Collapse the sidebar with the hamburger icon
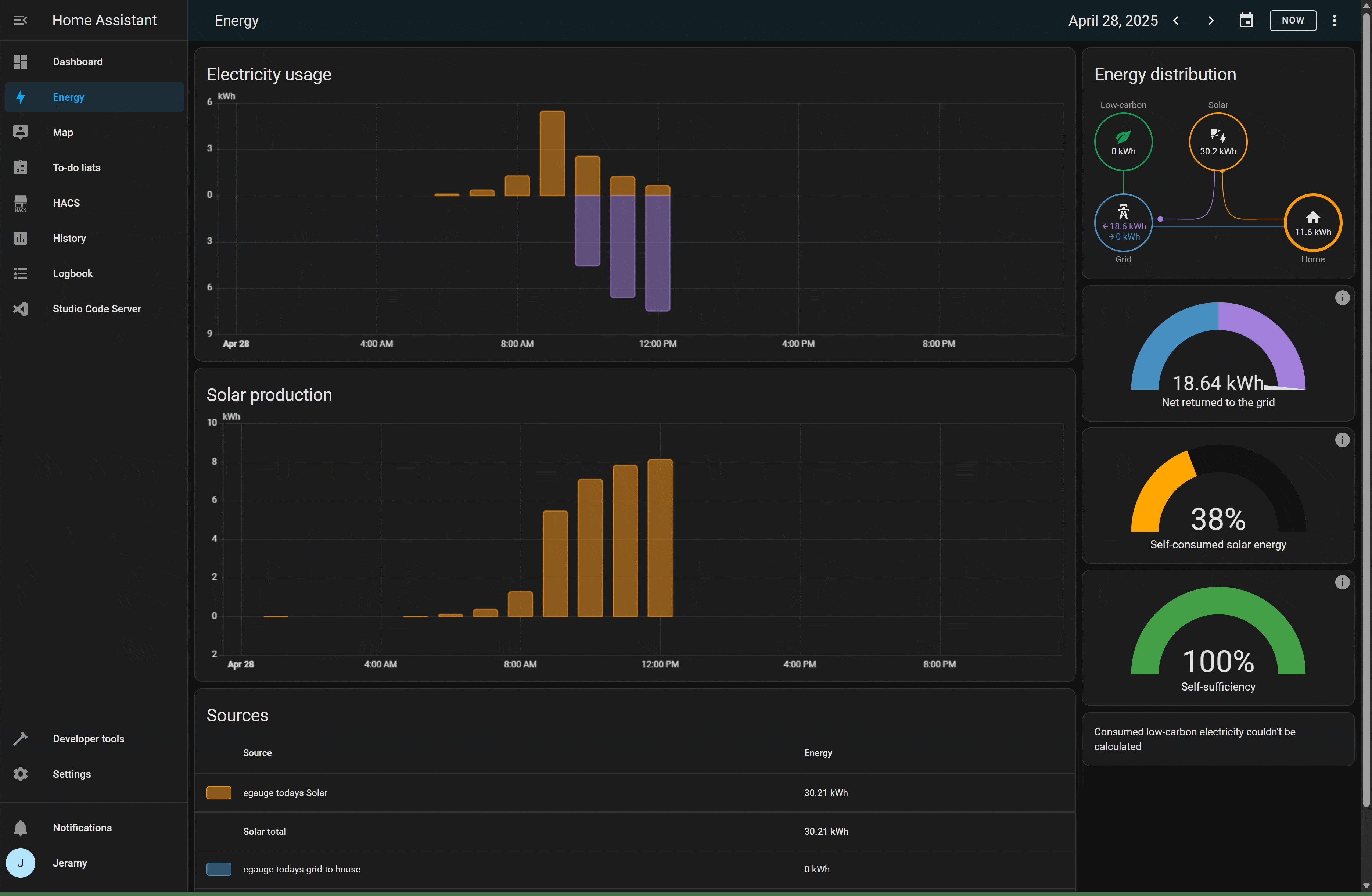 click(20, 20)
